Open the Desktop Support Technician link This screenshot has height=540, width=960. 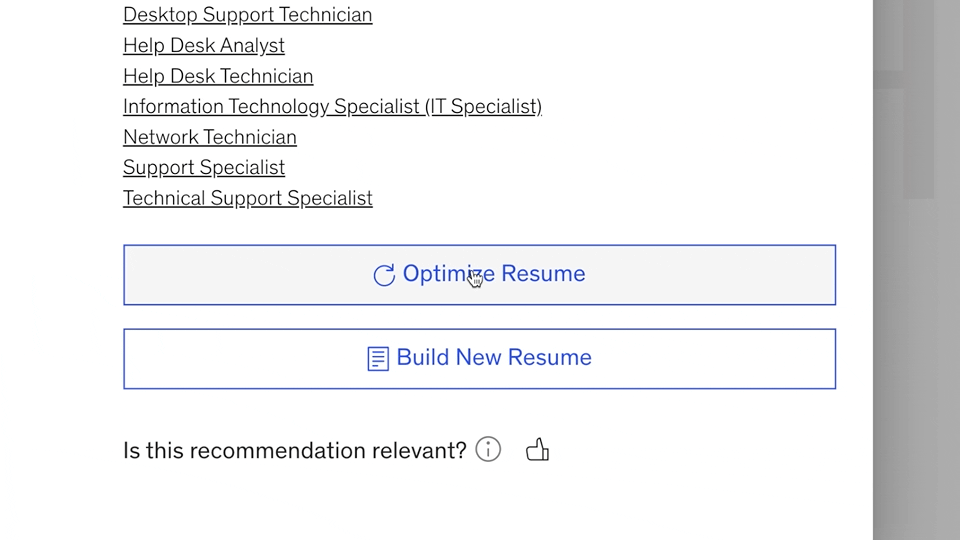coord(247,15)
